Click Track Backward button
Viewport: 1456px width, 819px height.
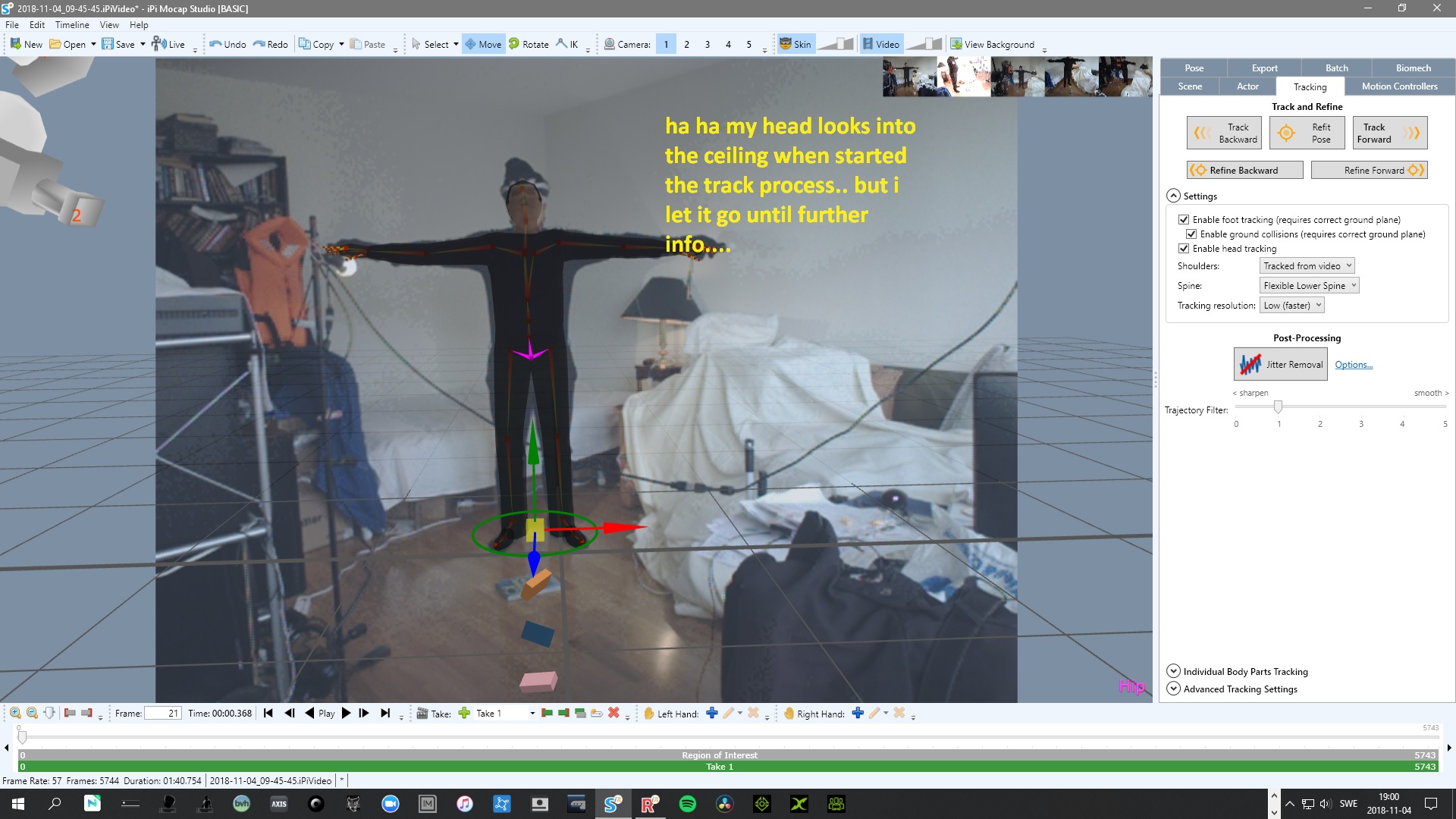[x=1224, y=133]
